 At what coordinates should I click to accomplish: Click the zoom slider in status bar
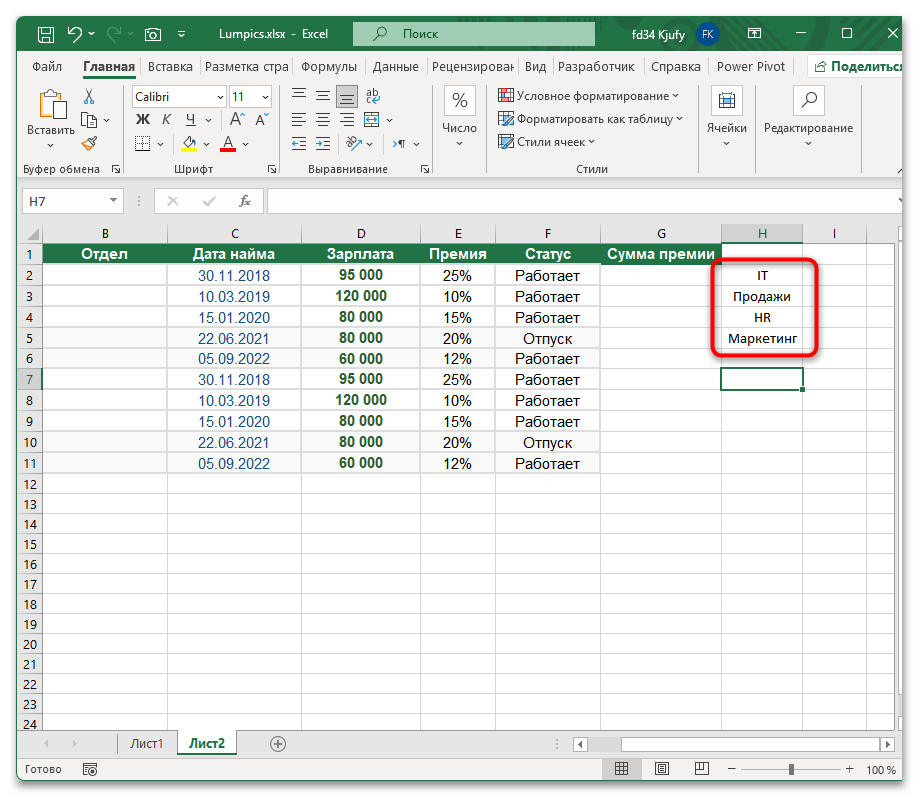click(791, 769)
